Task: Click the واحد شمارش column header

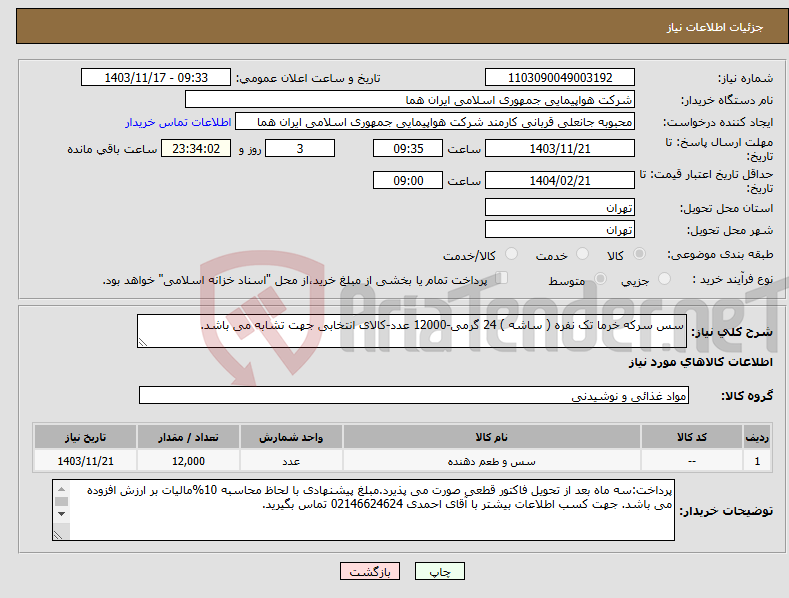Action: (291, 437)
